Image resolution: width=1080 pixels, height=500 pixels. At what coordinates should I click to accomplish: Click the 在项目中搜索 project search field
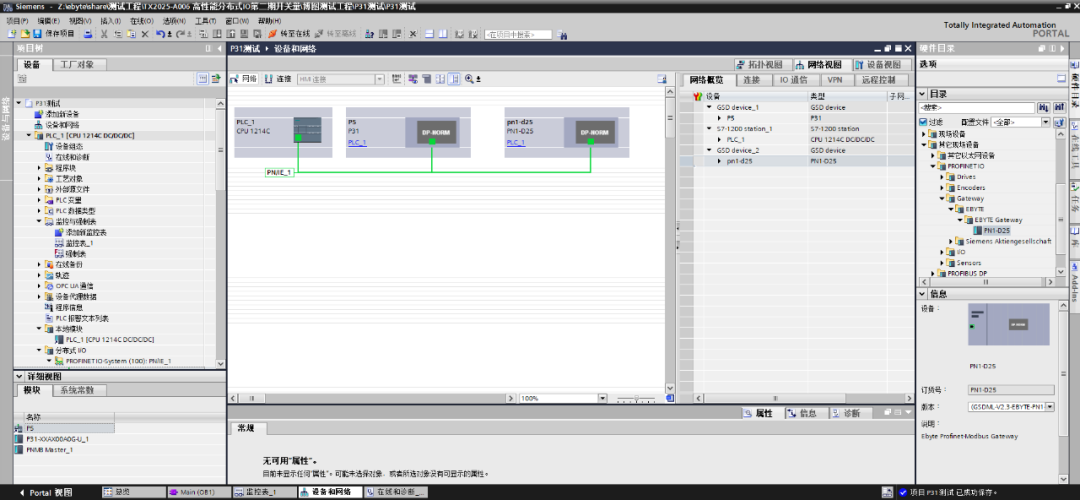click(519, 34)
